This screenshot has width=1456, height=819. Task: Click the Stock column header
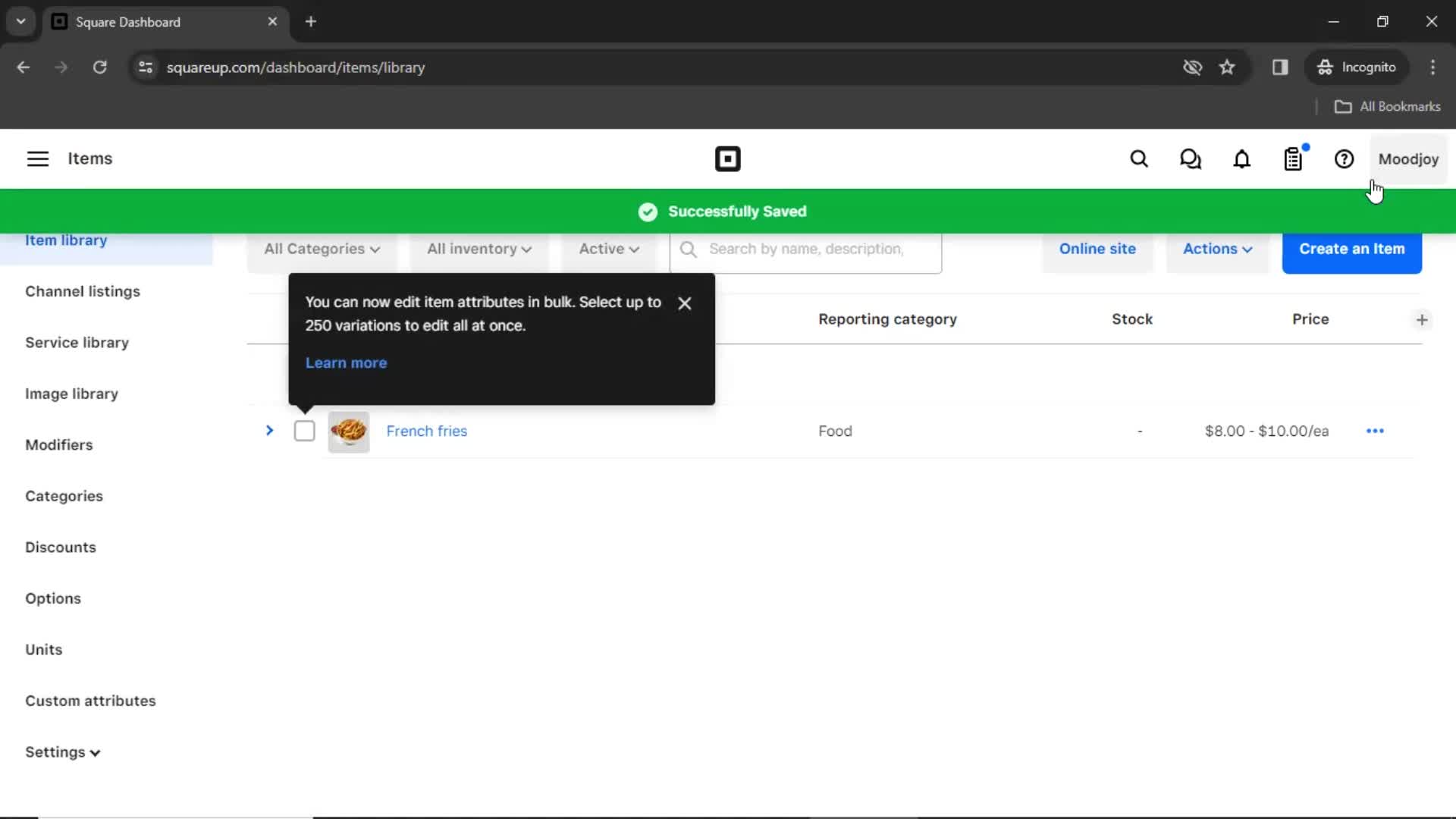(x=1132, y=319)
